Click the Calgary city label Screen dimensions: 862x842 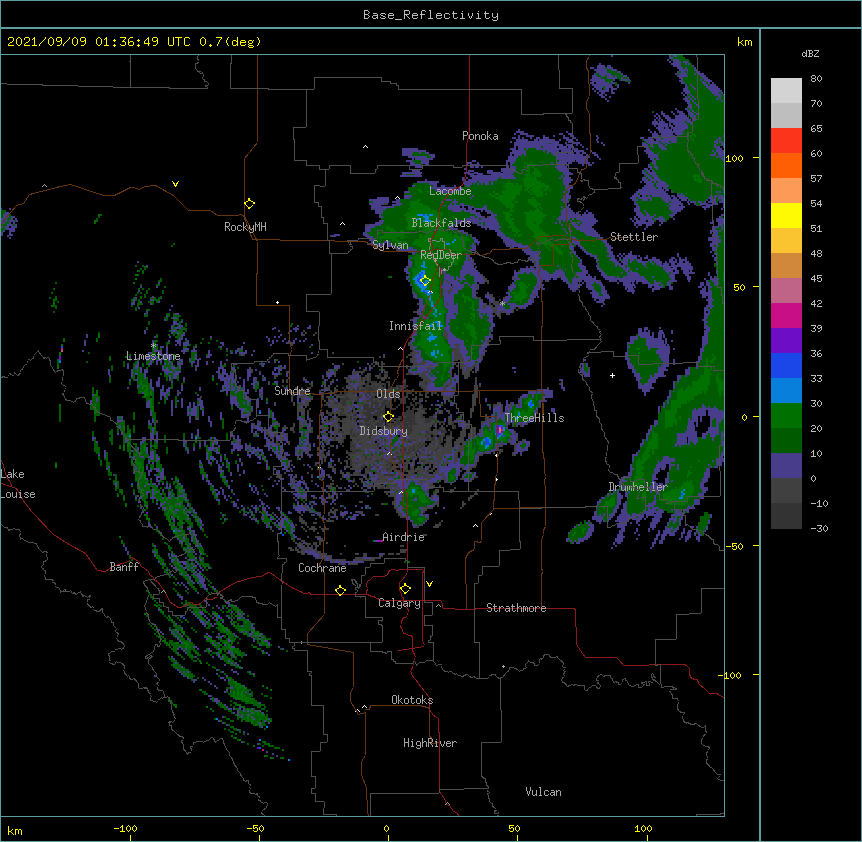point(399,603)
